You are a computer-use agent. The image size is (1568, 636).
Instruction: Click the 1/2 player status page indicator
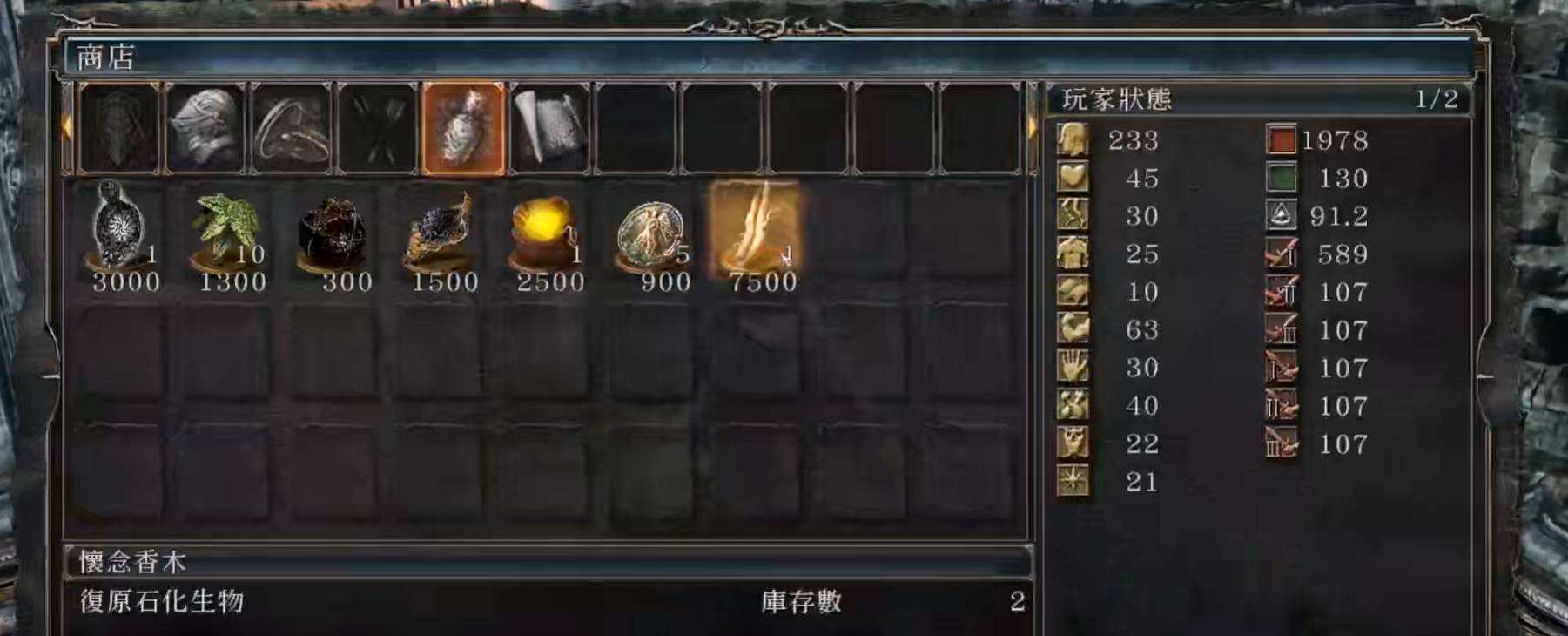(1436, 98)
